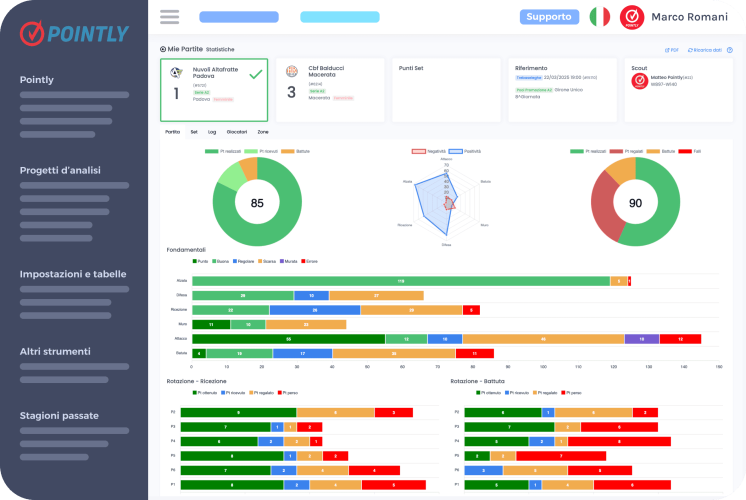Click the Rotazione - Battuta heading
The image size is (746, 500).
477,381
